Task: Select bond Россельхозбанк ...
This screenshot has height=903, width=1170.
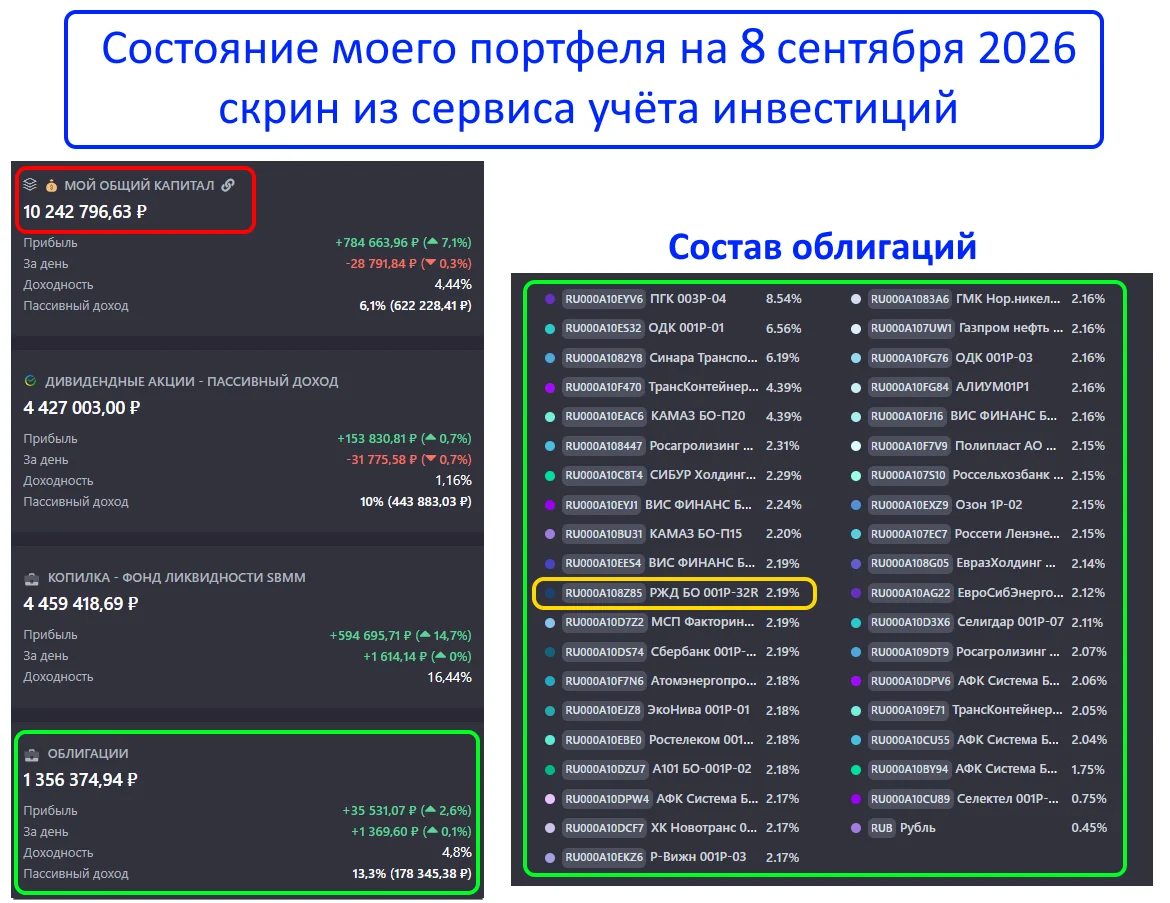Action: point(1008,475)
